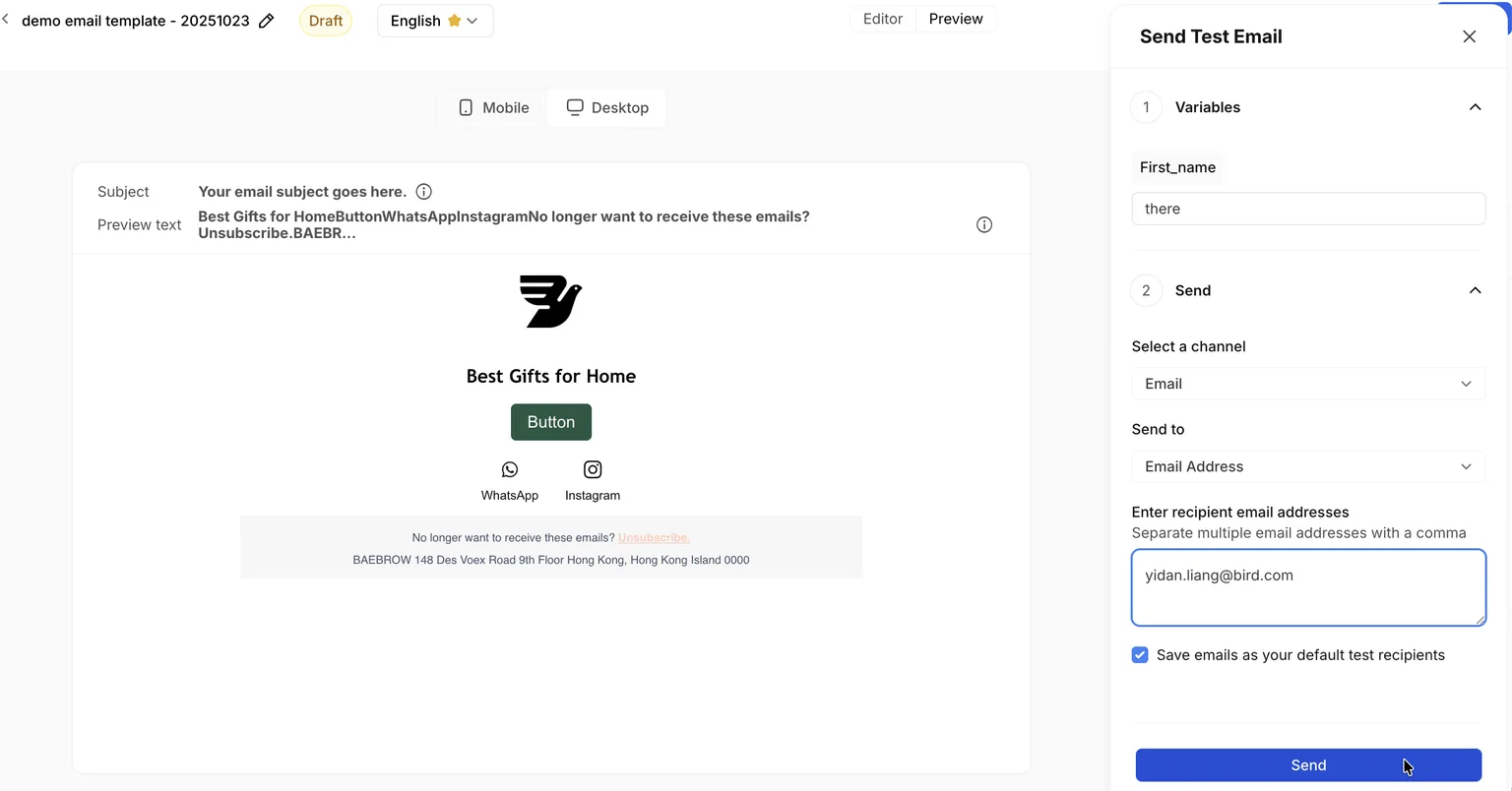1512x791 pixels.
Task: Click the blue Send button
Action: pyautogui.click(x=1308, y=765)
